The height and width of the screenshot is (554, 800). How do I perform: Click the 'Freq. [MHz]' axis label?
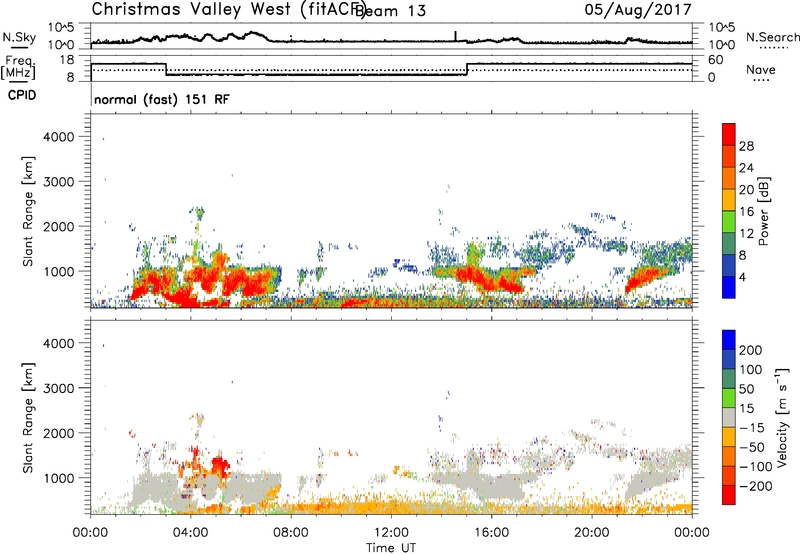(x=19, y=67)
